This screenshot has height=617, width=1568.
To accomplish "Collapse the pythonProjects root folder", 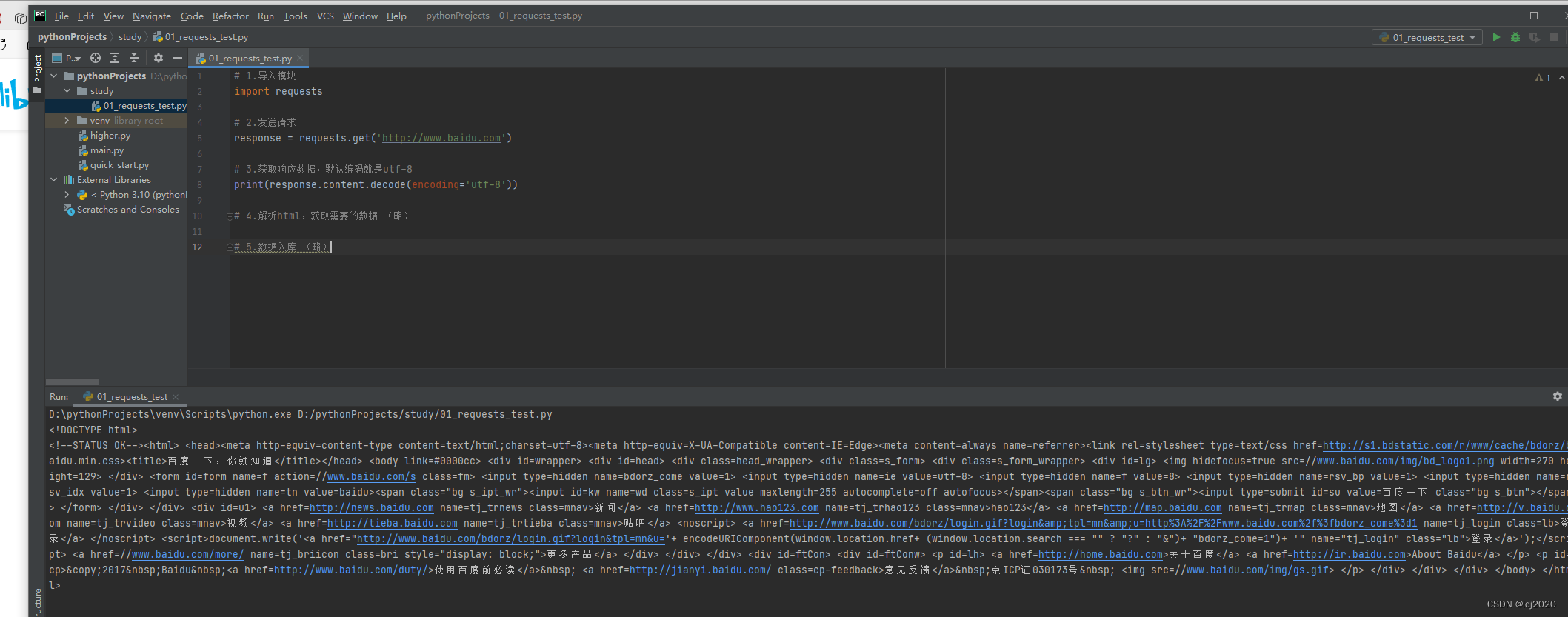I will (54, 76).
